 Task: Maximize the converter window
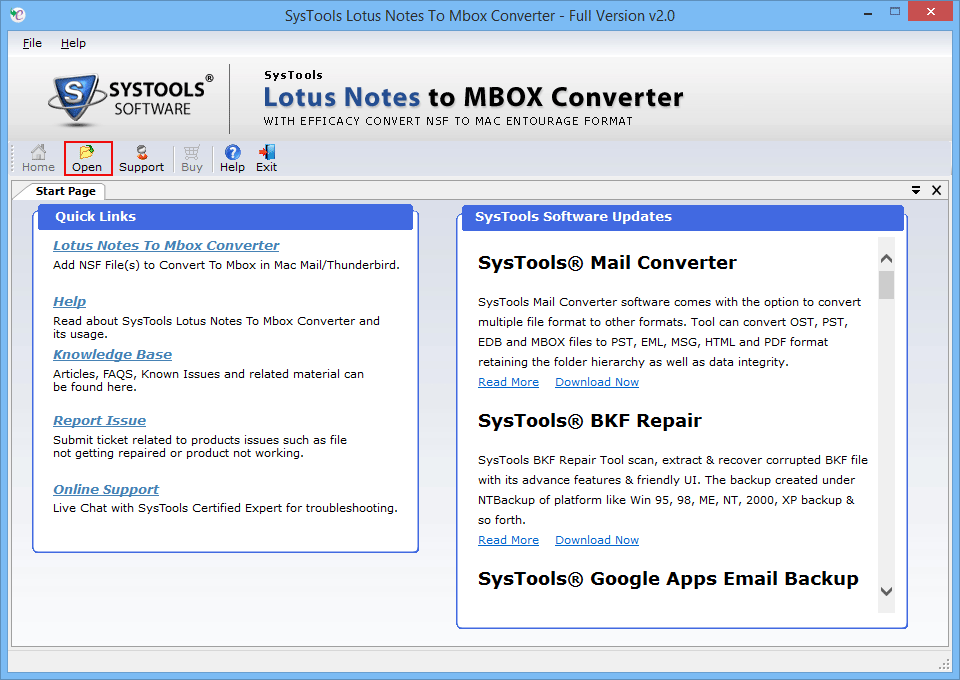[895, 12]
